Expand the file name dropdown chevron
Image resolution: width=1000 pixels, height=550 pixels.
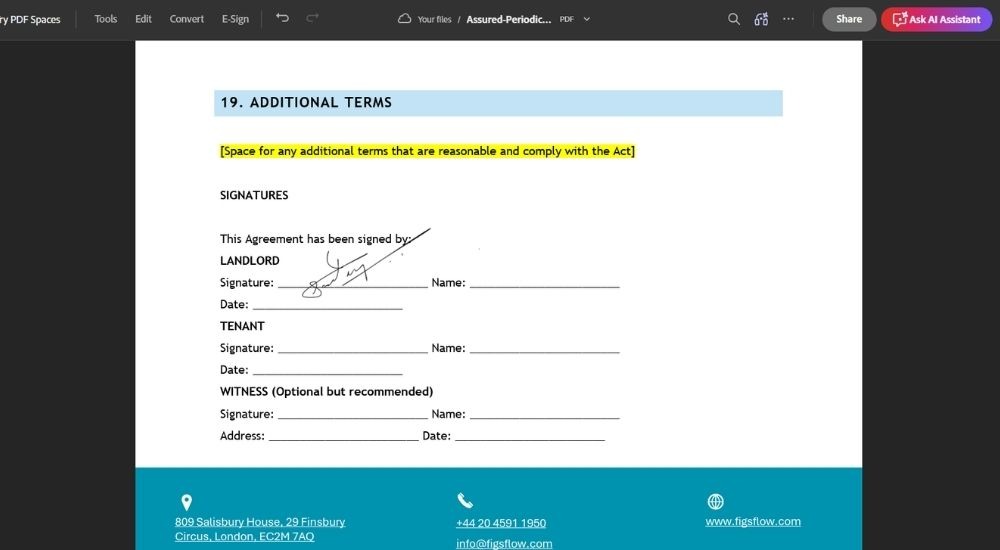587,19
